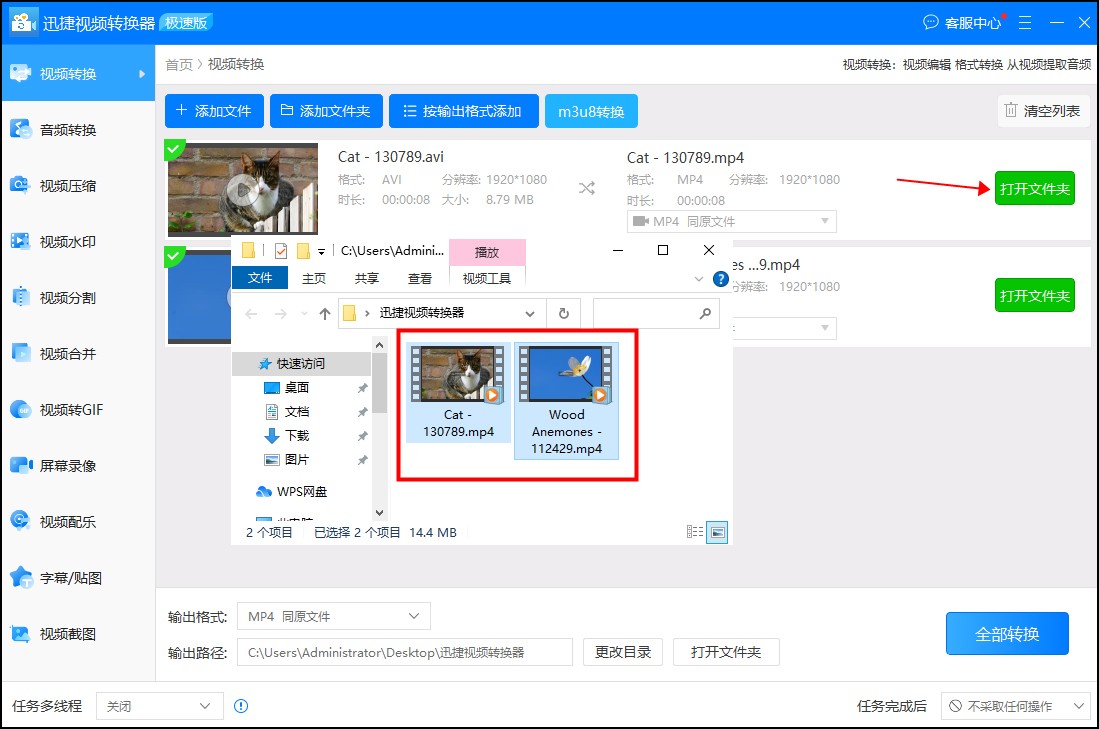1099x729 pixels.
Task: Open the 任务多线程 setting dropdown
Action: click(159, 706)
